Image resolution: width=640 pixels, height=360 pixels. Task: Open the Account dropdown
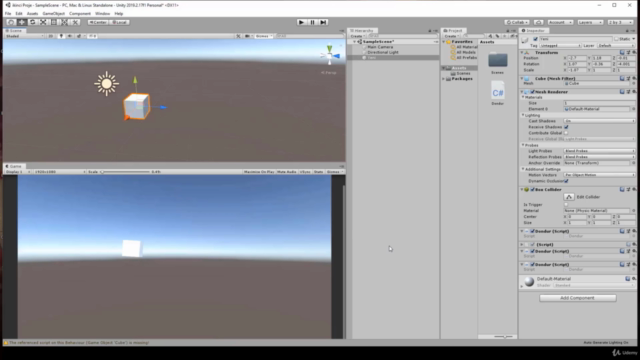[x=560, y=22]
